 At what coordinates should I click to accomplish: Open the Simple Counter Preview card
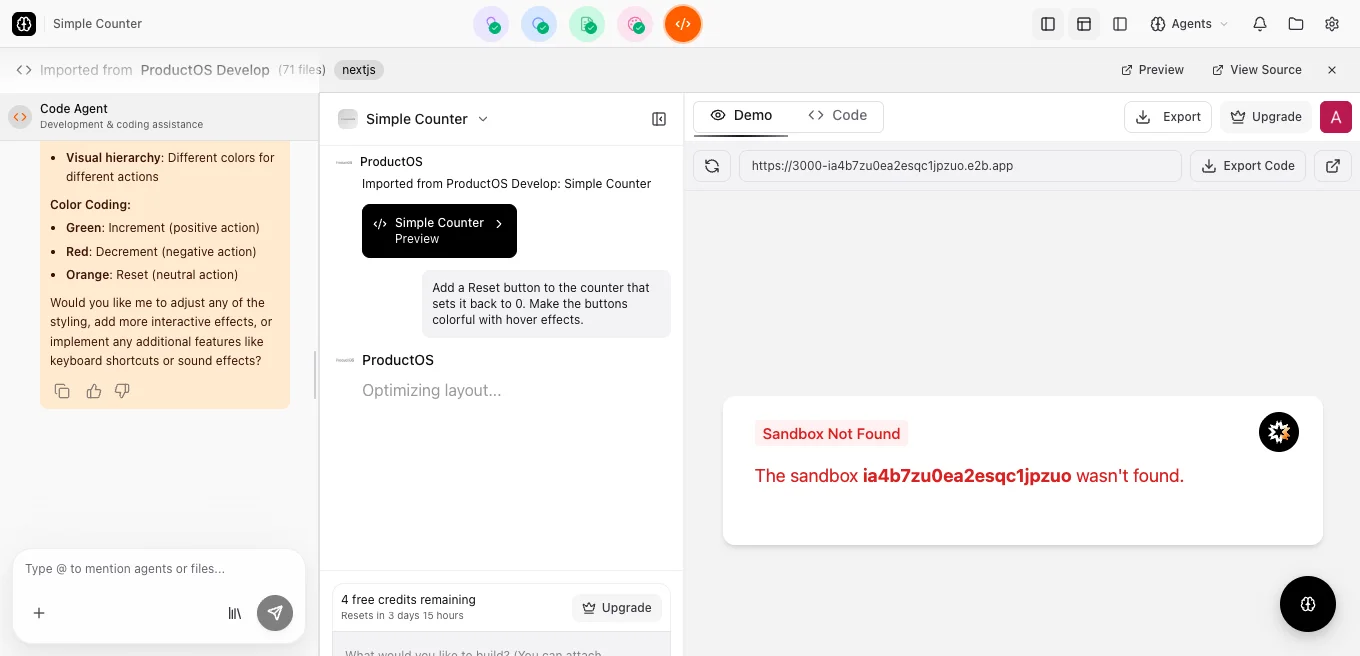439,231
